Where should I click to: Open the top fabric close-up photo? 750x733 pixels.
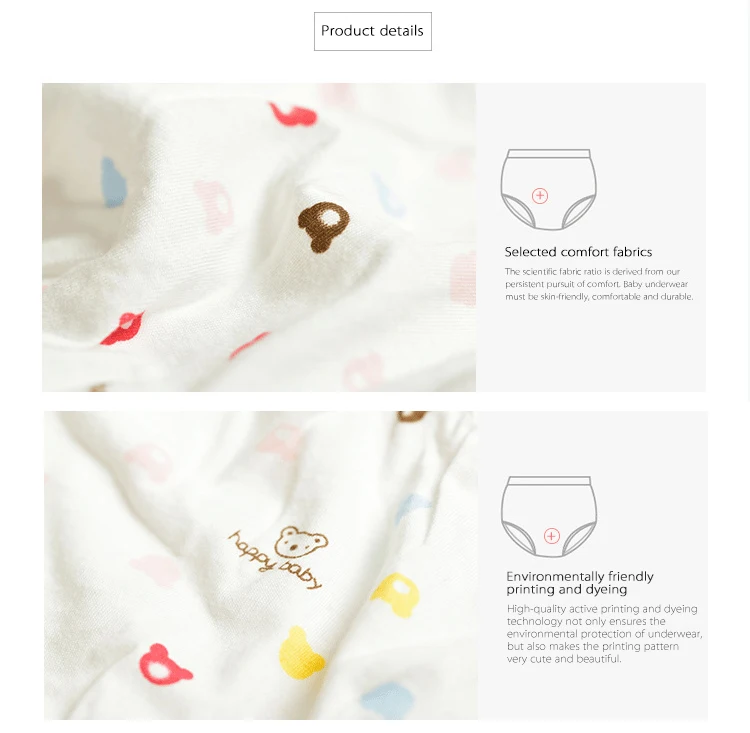[x=259, y=237]
